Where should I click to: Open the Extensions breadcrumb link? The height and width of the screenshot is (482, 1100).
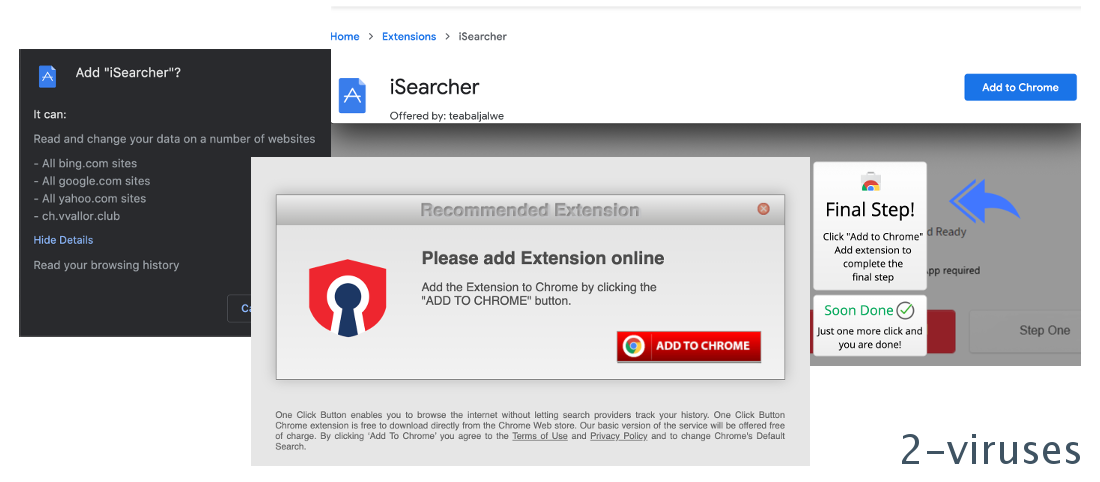point(409,36)
